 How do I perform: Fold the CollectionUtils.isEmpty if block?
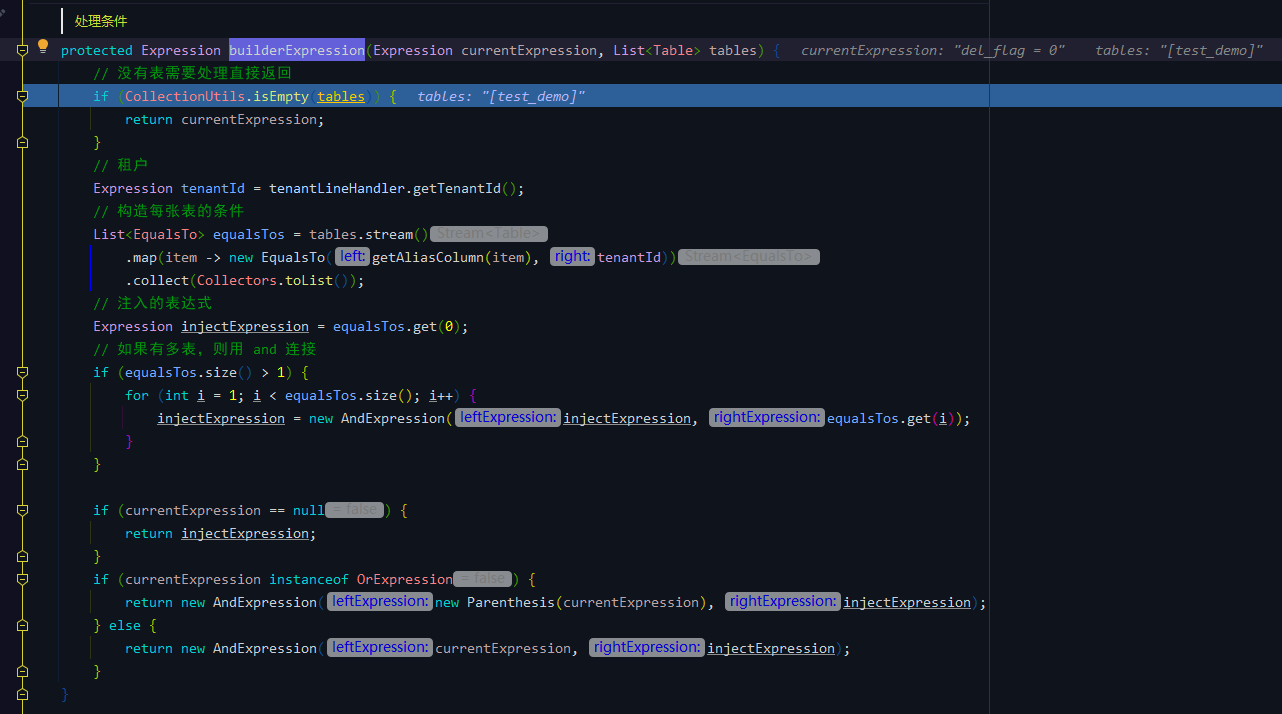tap(22, 96)
